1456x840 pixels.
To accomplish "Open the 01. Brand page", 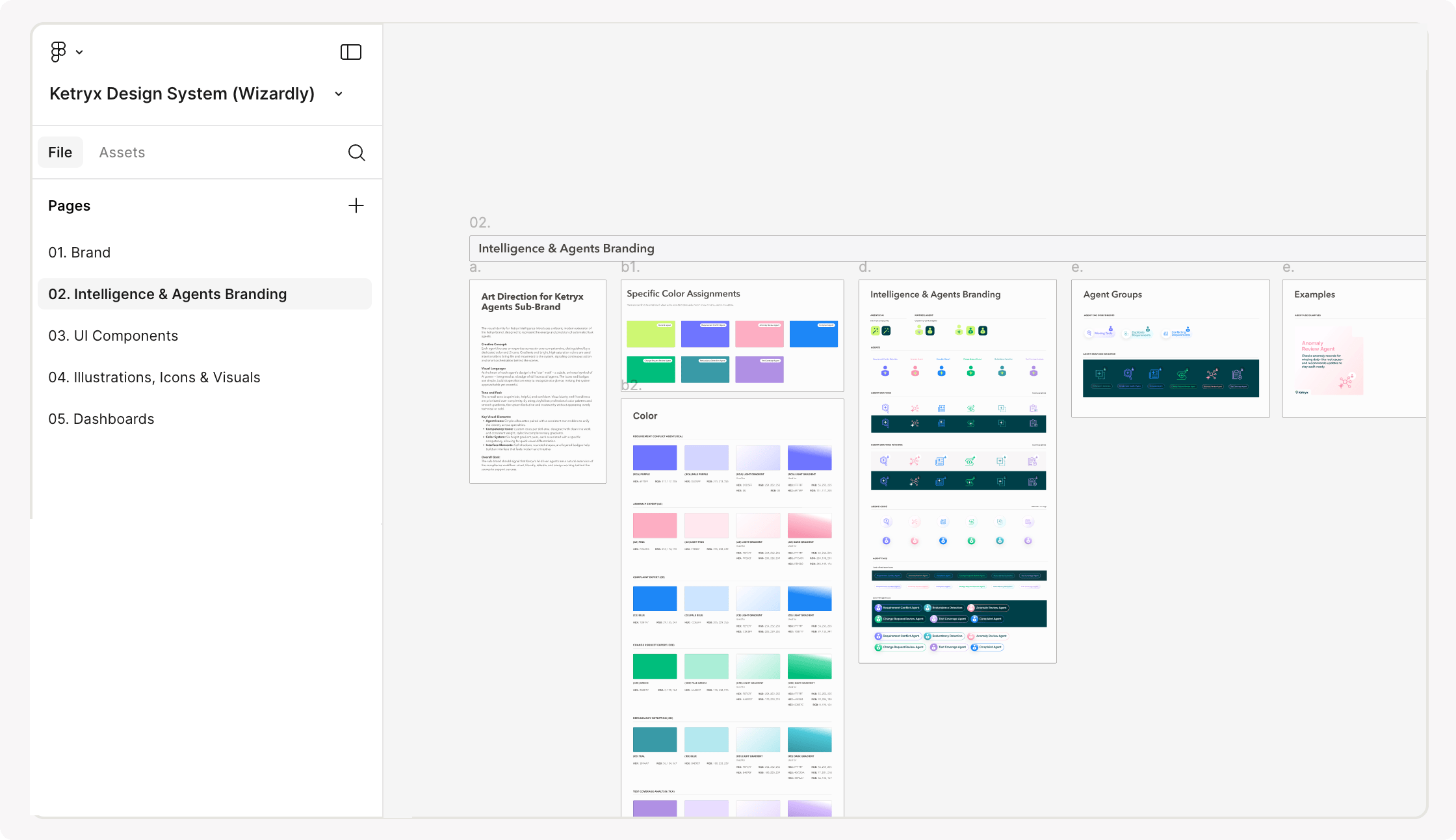I will point(79,253).
